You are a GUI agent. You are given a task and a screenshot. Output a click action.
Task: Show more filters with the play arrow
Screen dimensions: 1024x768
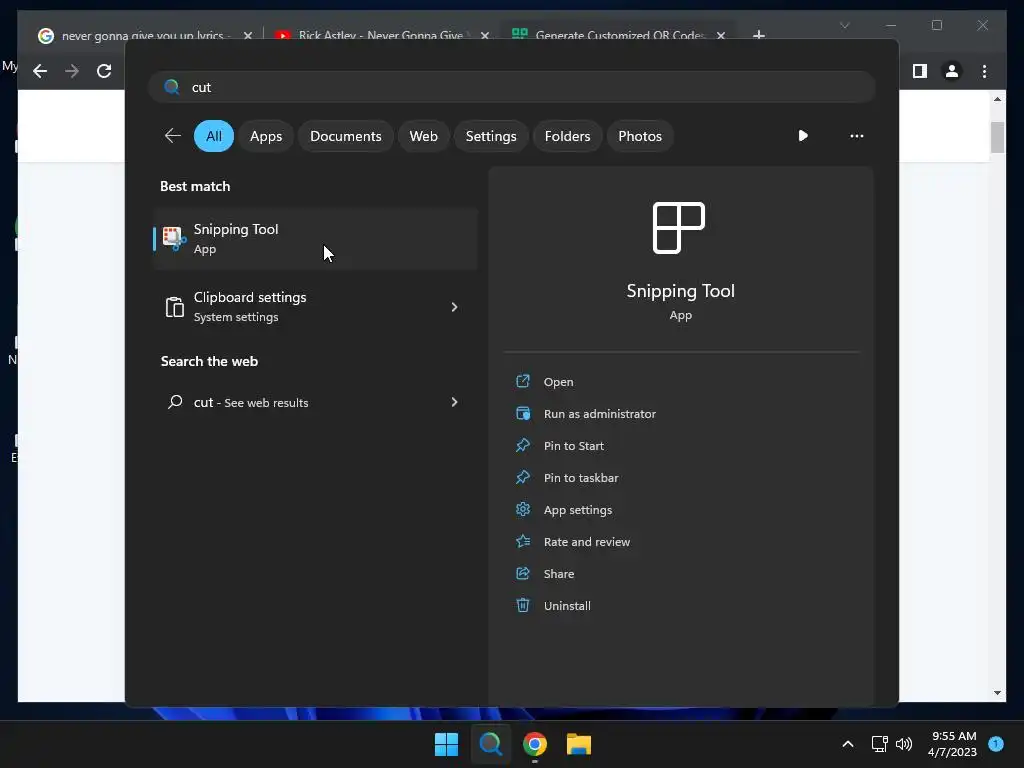803,136
